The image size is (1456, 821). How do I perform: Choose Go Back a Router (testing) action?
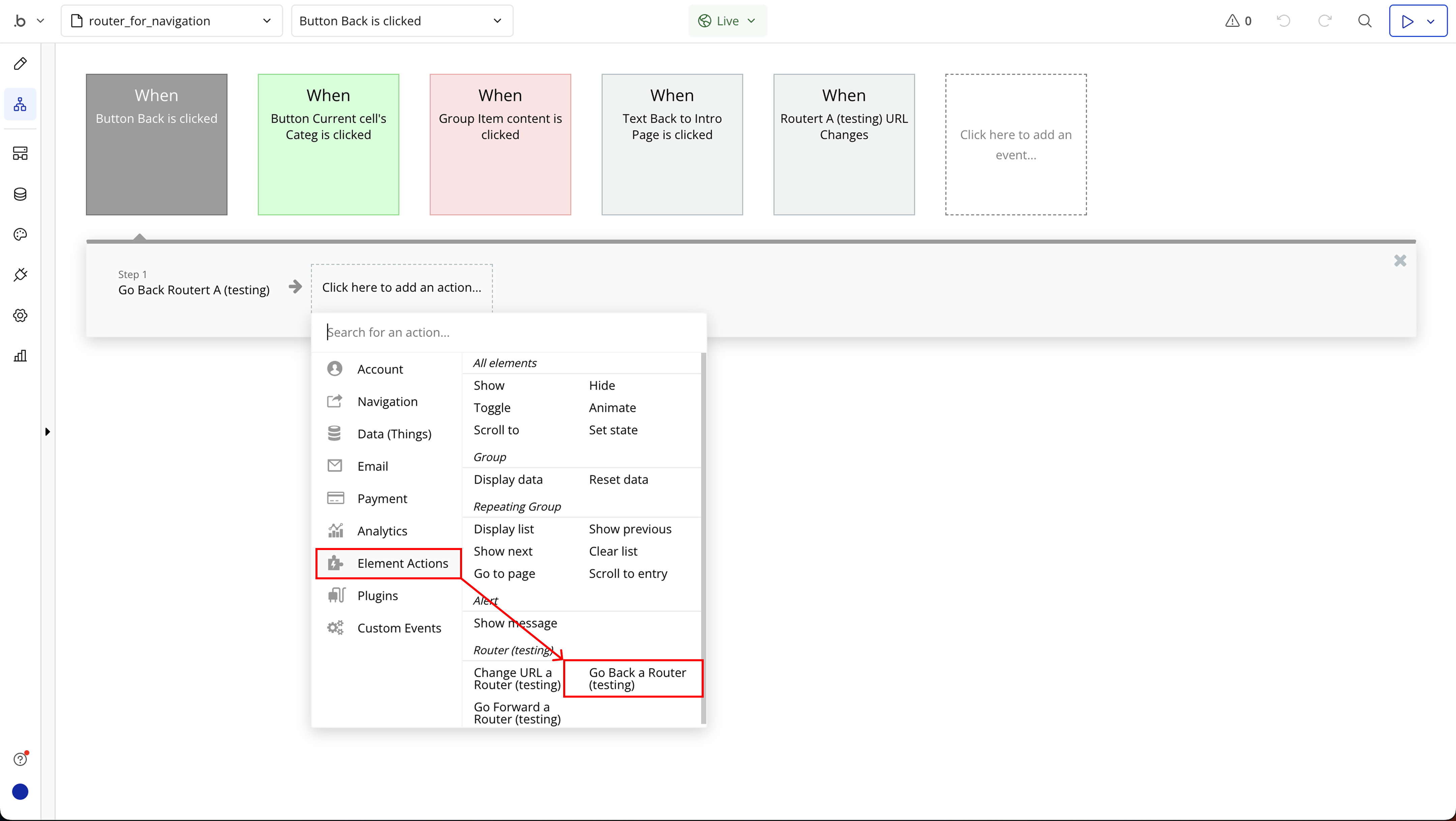[x=637, y=678]
